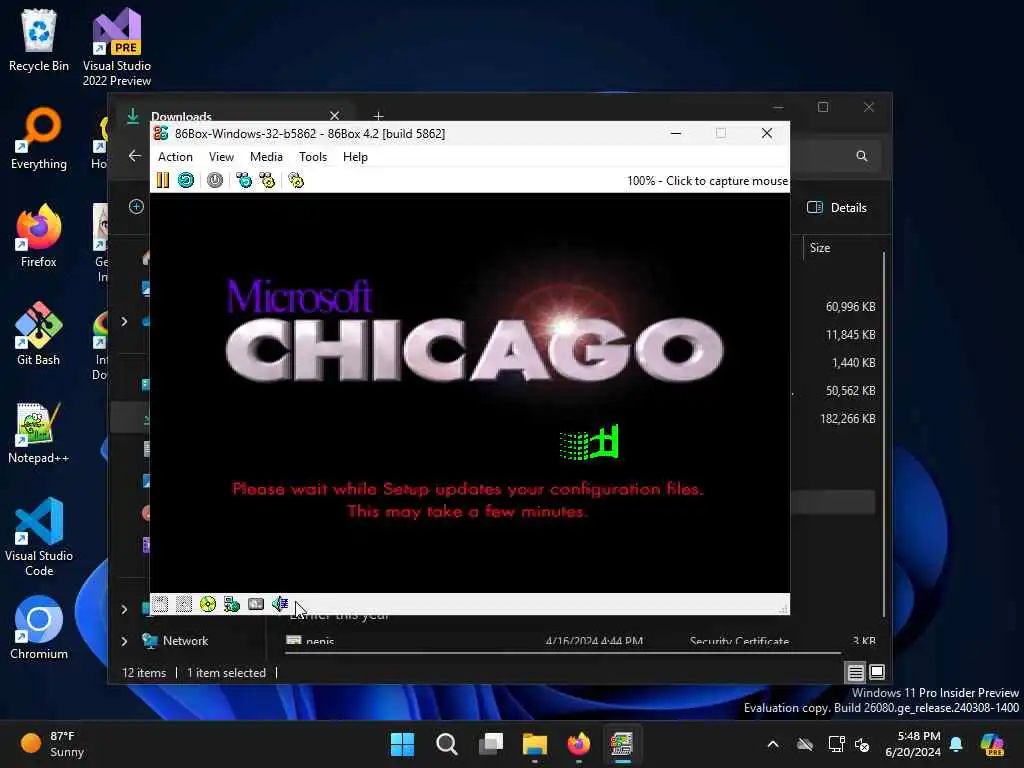This screenshot has height=768, width=1024.
Task: Click Explorer vertical scrollbar
Action: click(x=884, y=434)
